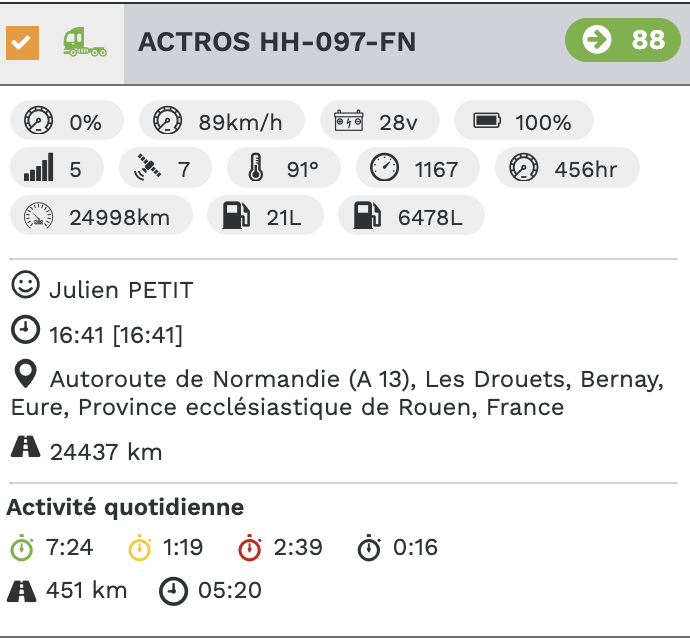Click the green 88 speed badge
Screen dimensions: 690x638
(x=623, y=40)
